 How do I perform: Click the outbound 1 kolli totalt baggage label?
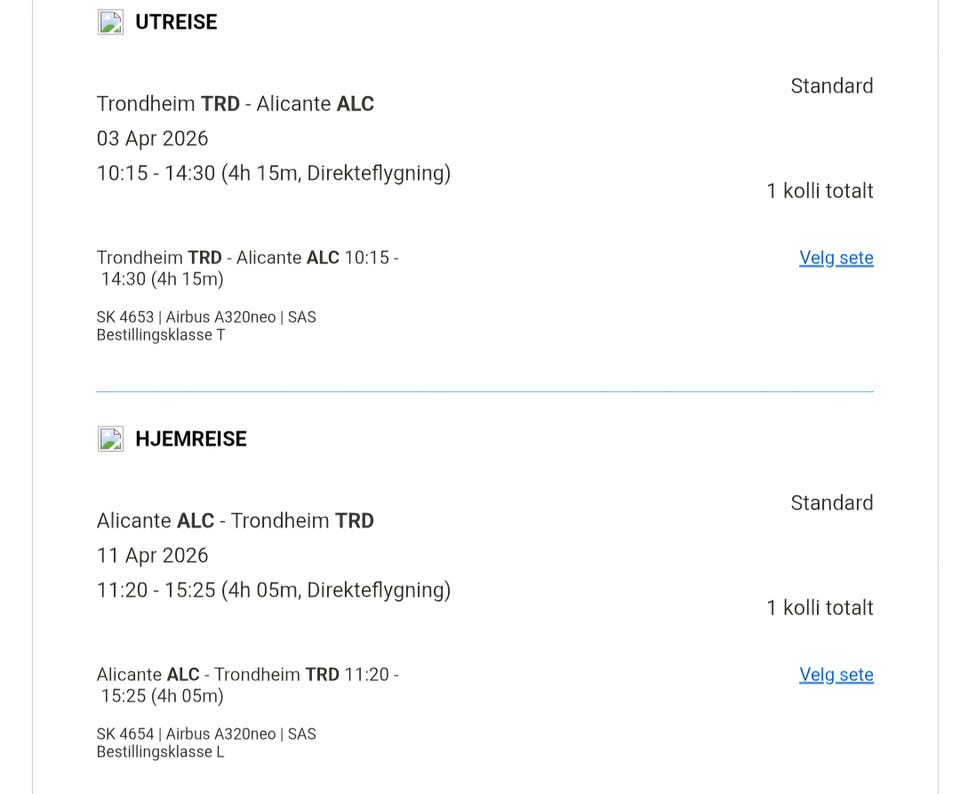coord(819,191)
